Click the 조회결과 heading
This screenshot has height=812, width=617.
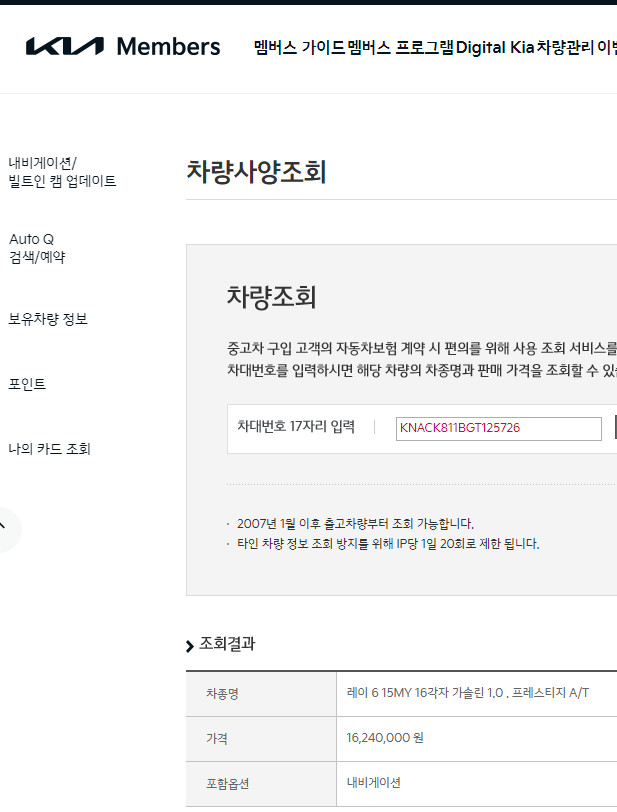coord(227,644)
